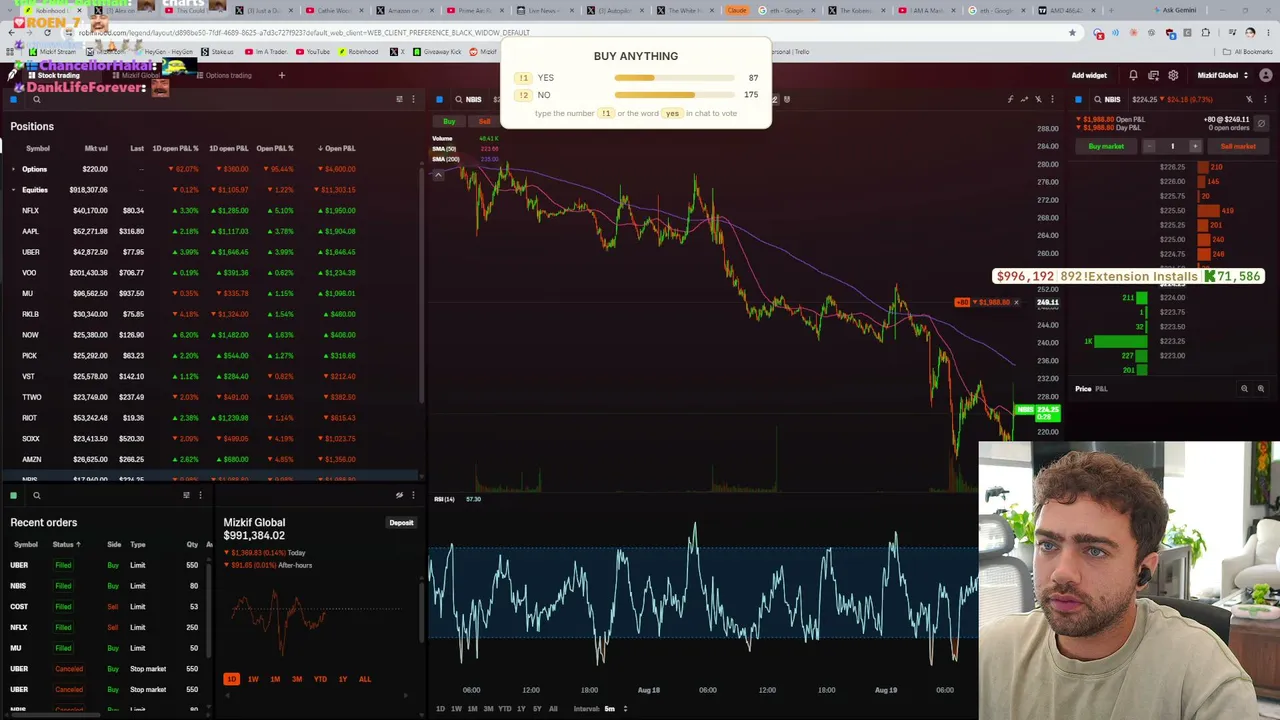Select YTD range on portfolio chart
The height and width of the screenshot is (720, 1280).
(320, 679)
